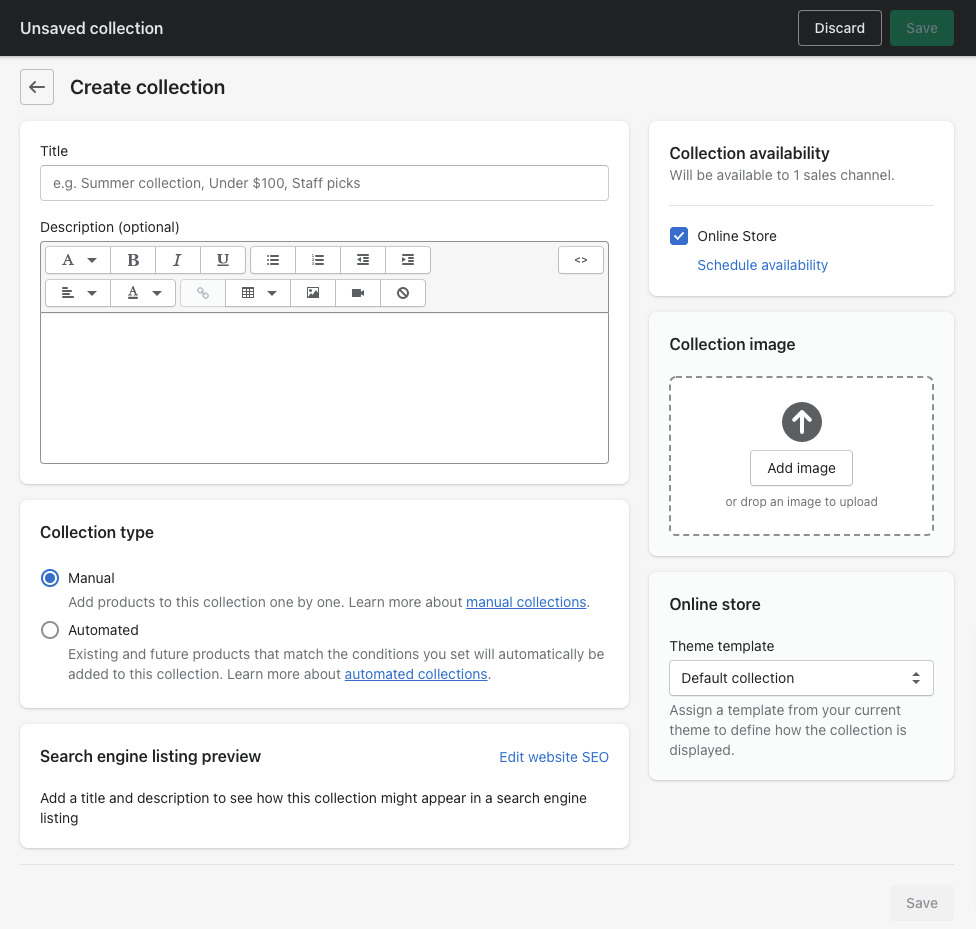976x929 pixels.
Task: Open the text formatting style dropdown
Action: (78, 260)
